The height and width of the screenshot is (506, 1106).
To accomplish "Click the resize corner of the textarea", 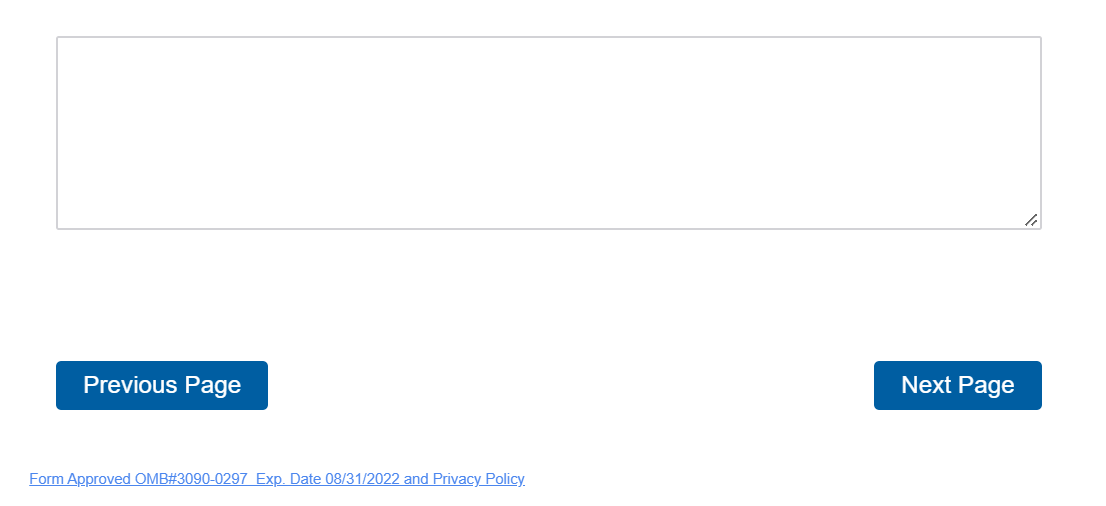I will click(x=1031, y=220).
